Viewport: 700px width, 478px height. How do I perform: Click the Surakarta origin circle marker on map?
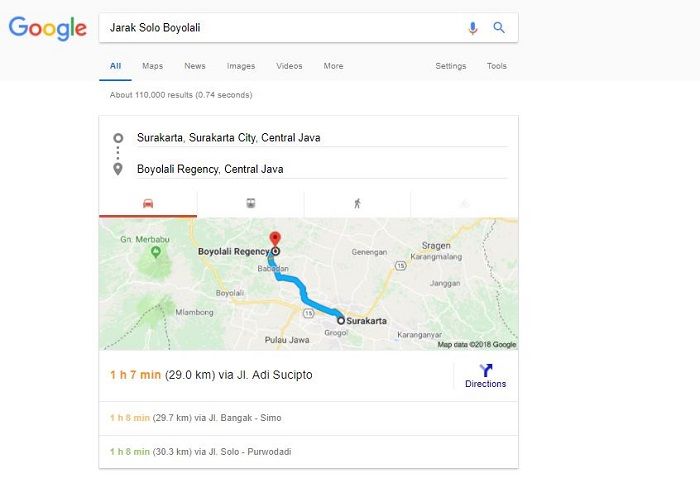click(341, 320)
